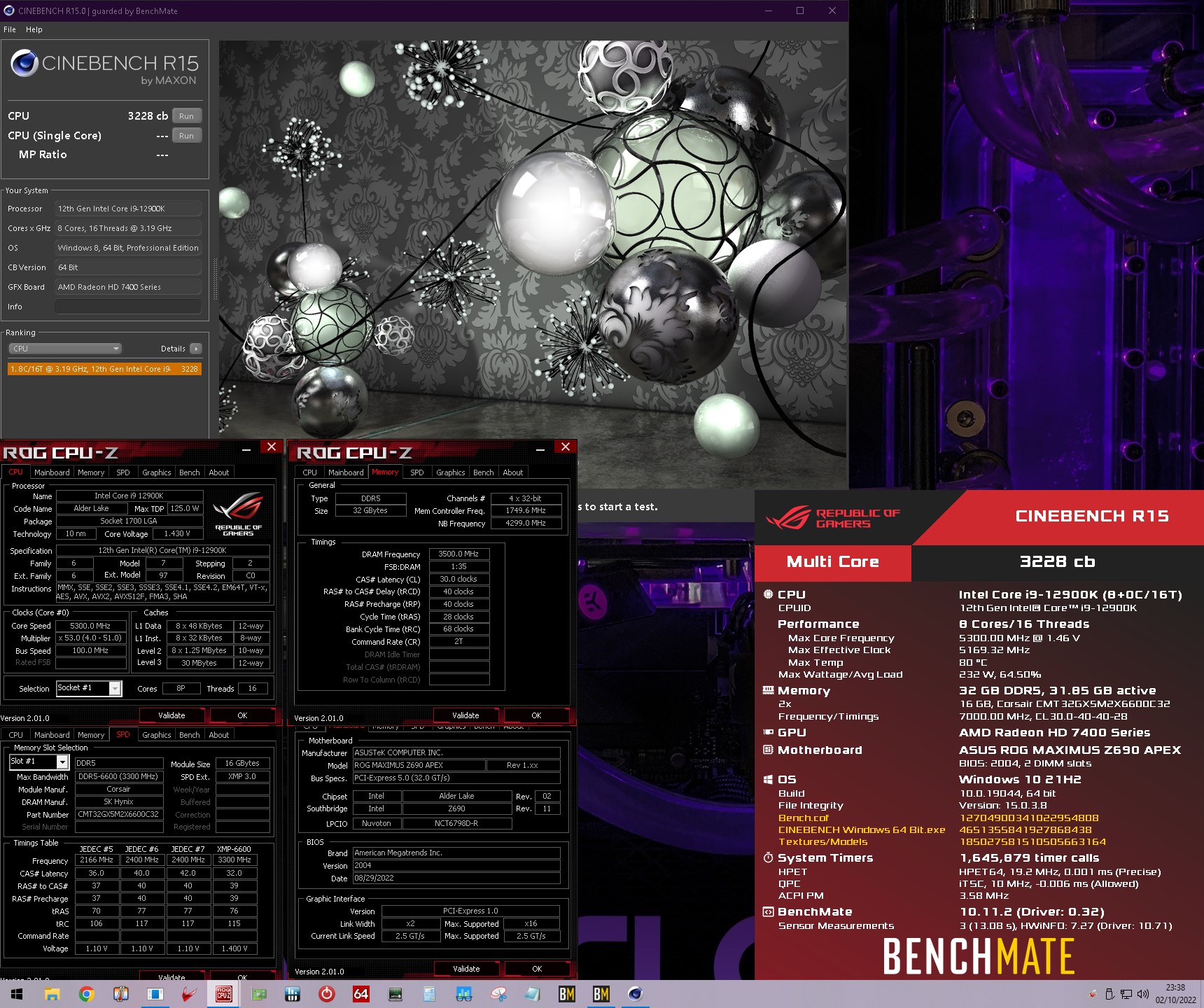Switch to Mainboard tab in Processor CPU-Z window

[52, 472]
